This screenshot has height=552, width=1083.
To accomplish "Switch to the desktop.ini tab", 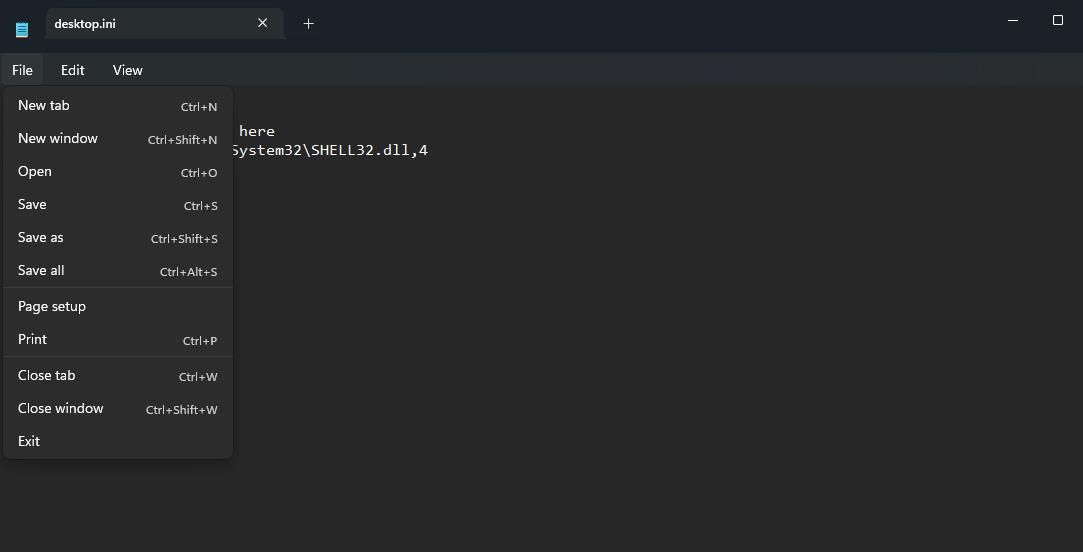I will pyautogui.click(x=140, y=23).
